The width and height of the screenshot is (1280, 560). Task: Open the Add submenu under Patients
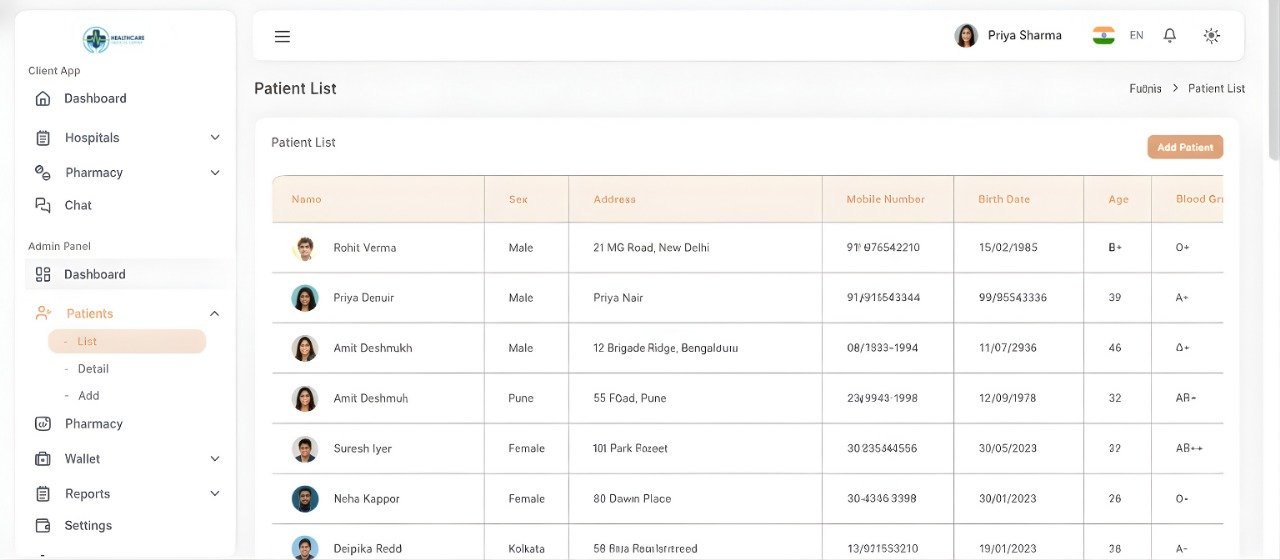(89, 396)
